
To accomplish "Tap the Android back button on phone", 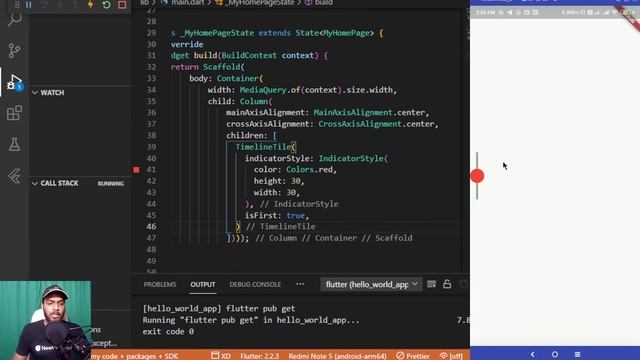I will pos(533,354).
